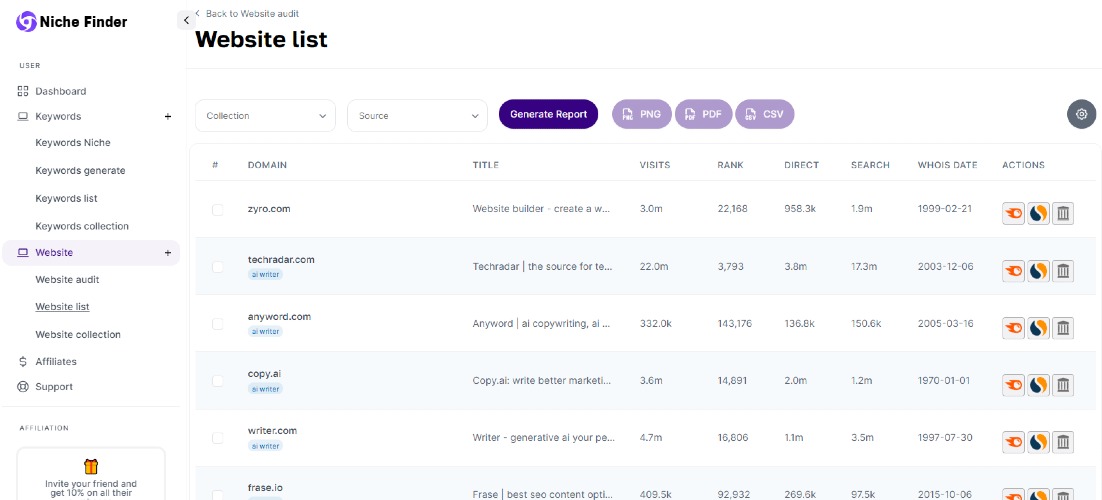Collapse sidebar with the arrow button
Image resolution: width=1102 pixels, height=500 pixels.
[186, 20]
